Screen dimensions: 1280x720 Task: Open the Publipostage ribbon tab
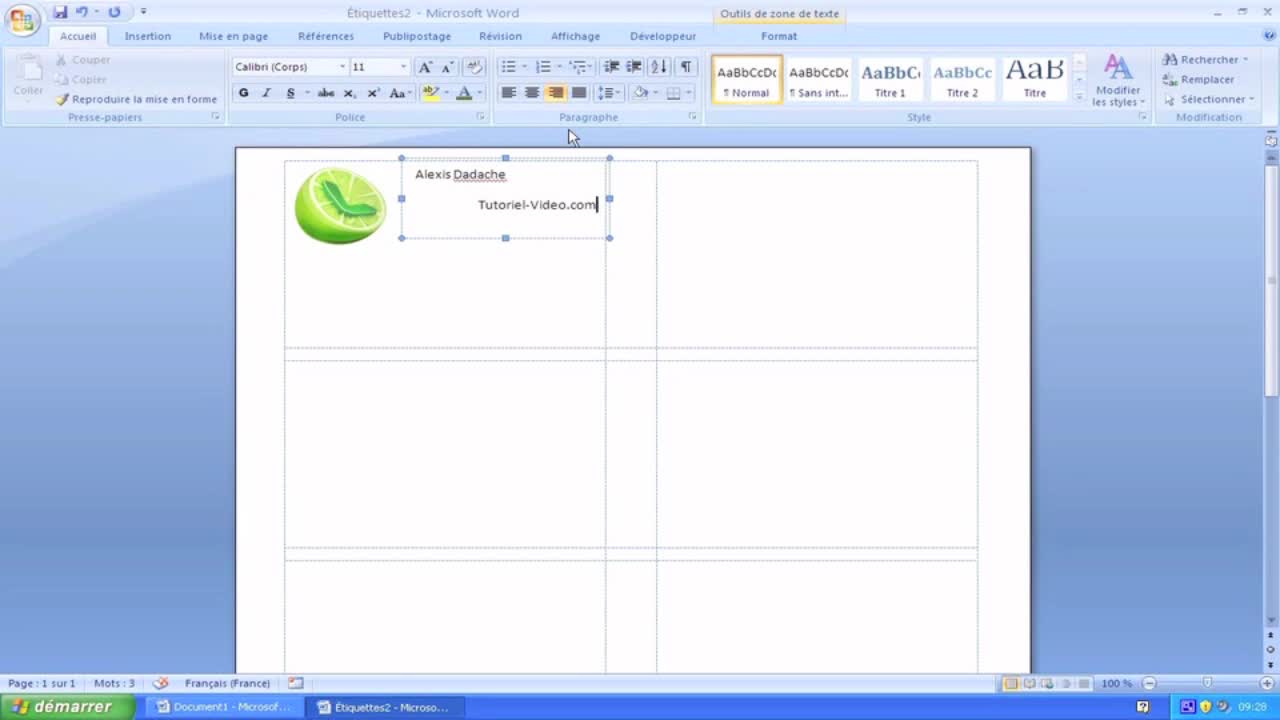click(x=416, y=36)
